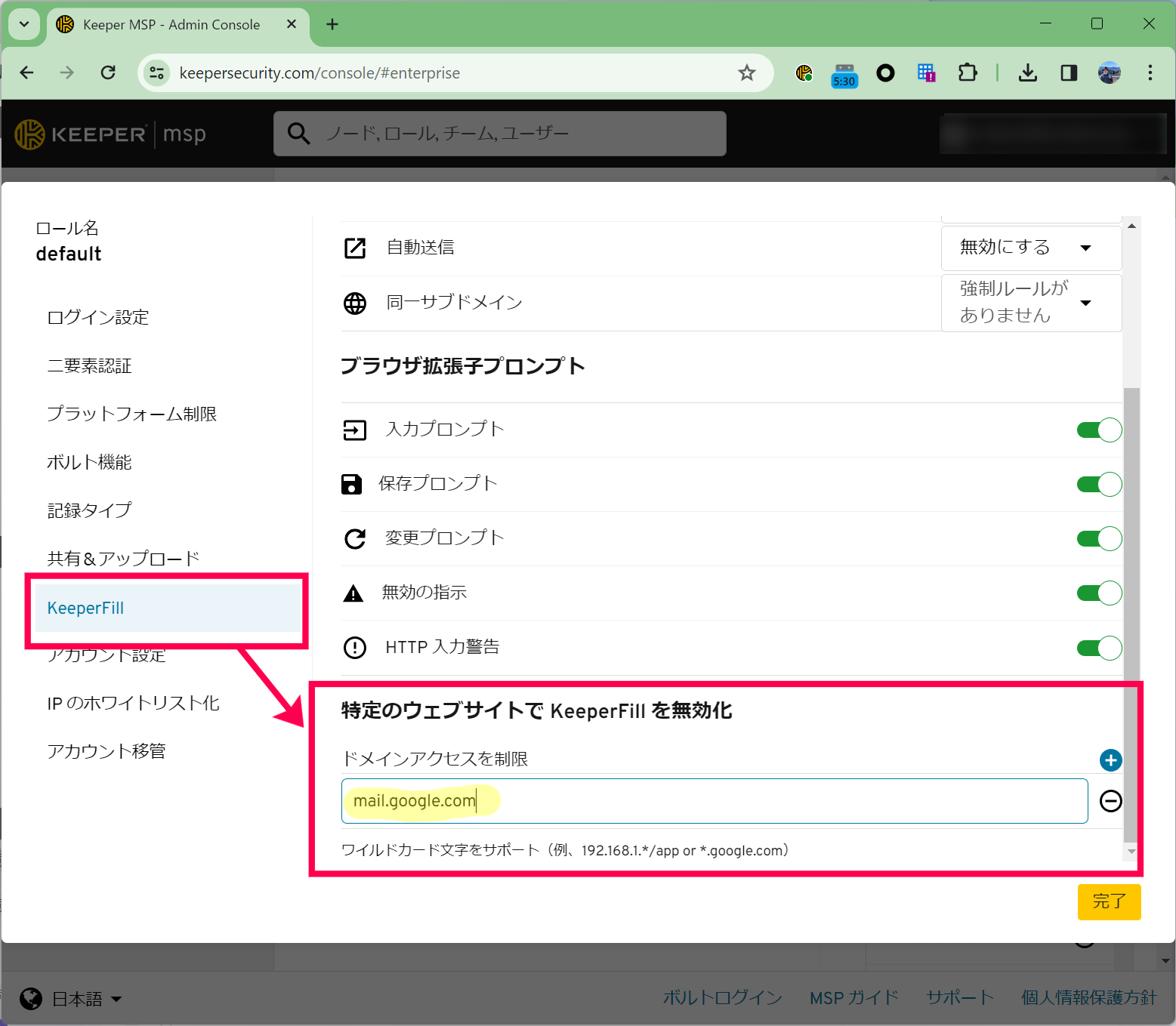Viewport: 1176px width, 1026px height.
Task: Open the 同一サブドメイン enforcement dropdown
Action: click(1031, 303)
